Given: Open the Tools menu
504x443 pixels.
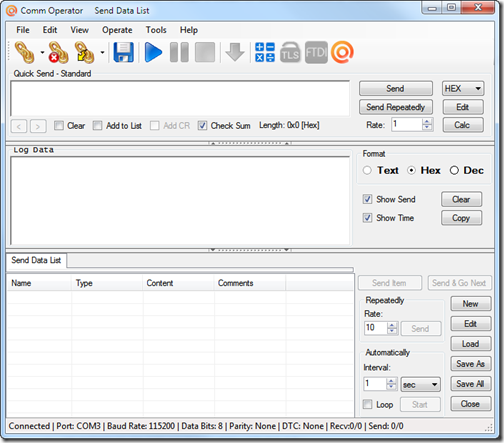Looking at the screenshot, I should (x=156, y=30).
